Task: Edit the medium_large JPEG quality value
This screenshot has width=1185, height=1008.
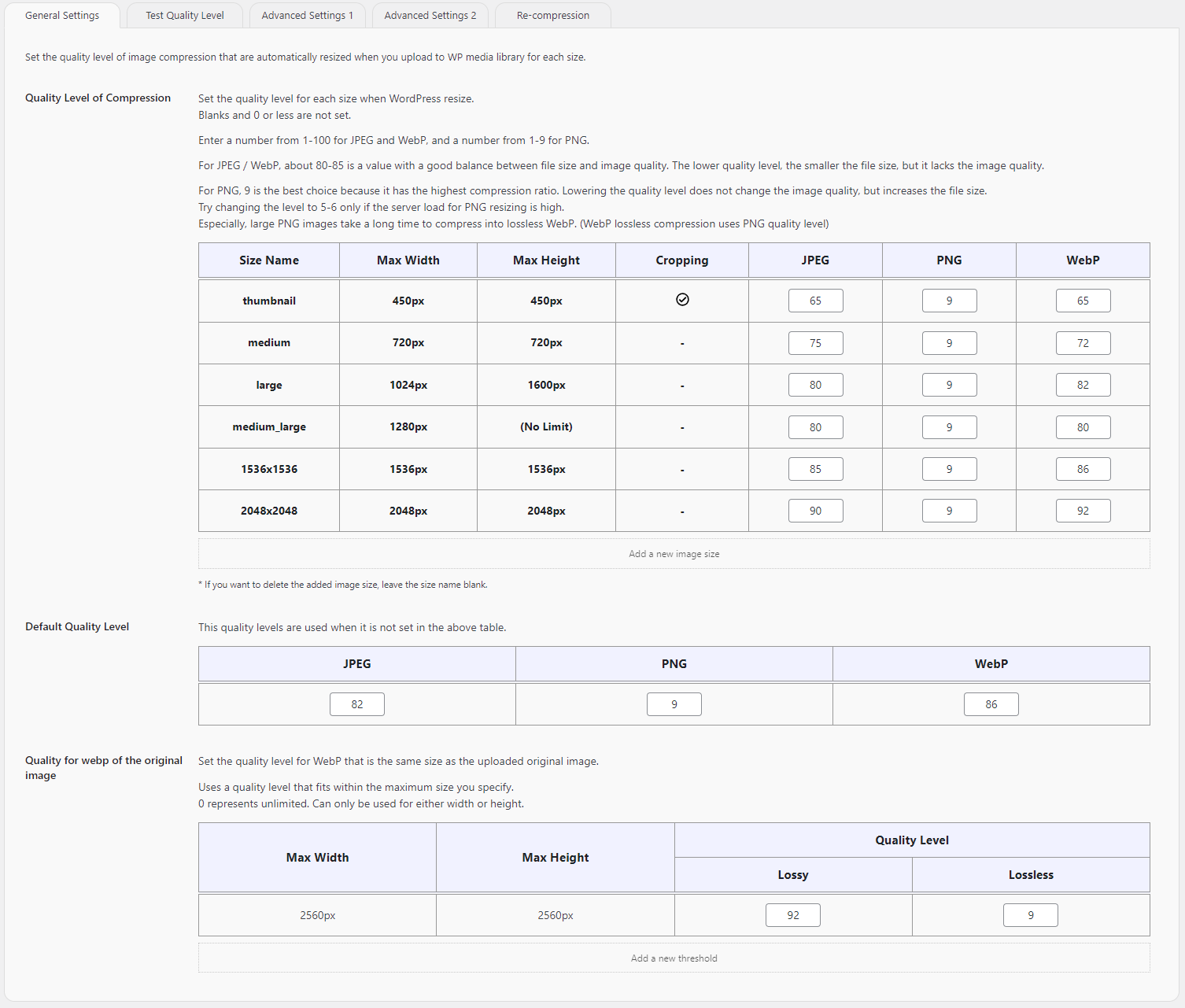Action: coord(815,427)
